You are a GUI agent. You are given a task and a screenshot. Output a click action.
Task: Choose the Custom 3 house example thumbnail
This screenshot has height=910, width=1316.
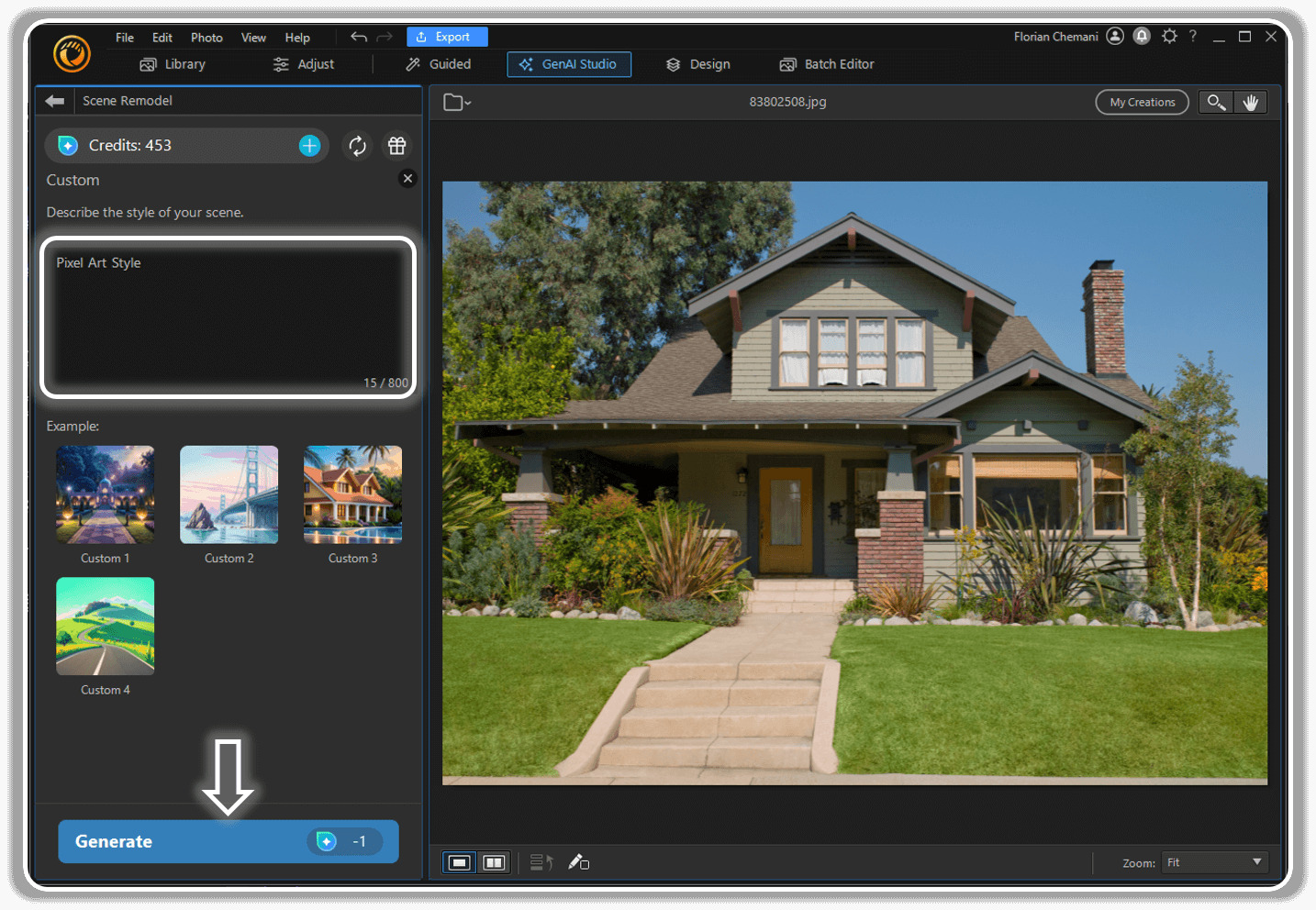click(x=353, y=494)
